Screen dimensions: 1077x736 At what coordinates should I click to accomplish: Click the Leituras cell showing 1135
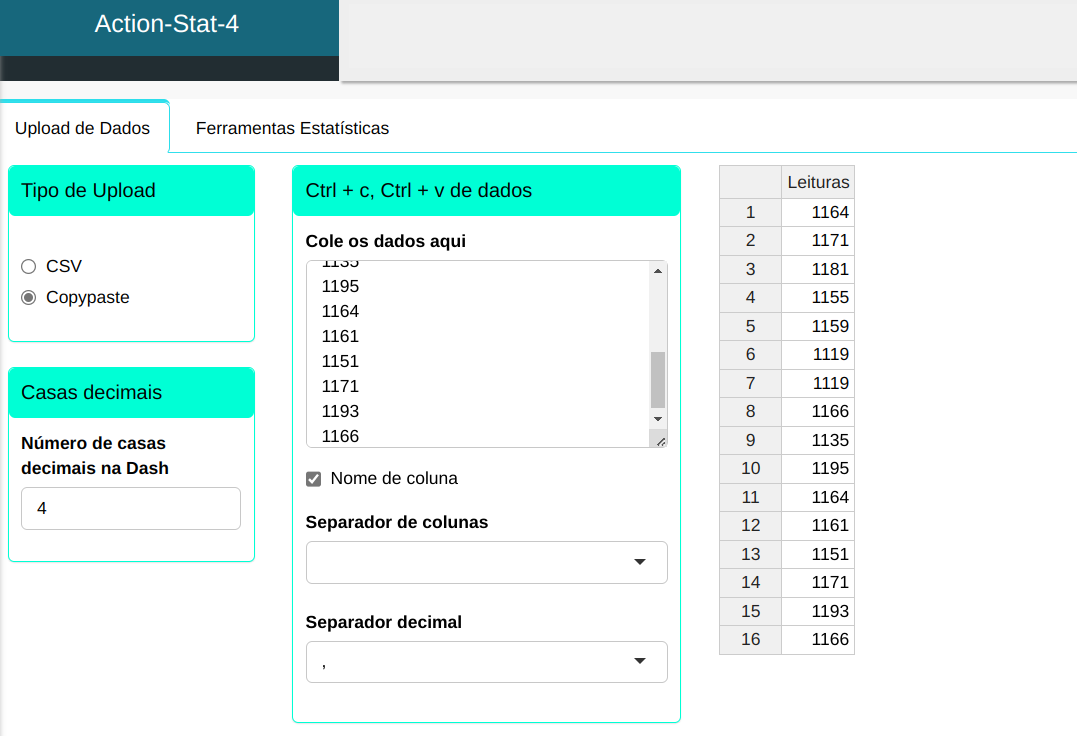tap(817, 440)
